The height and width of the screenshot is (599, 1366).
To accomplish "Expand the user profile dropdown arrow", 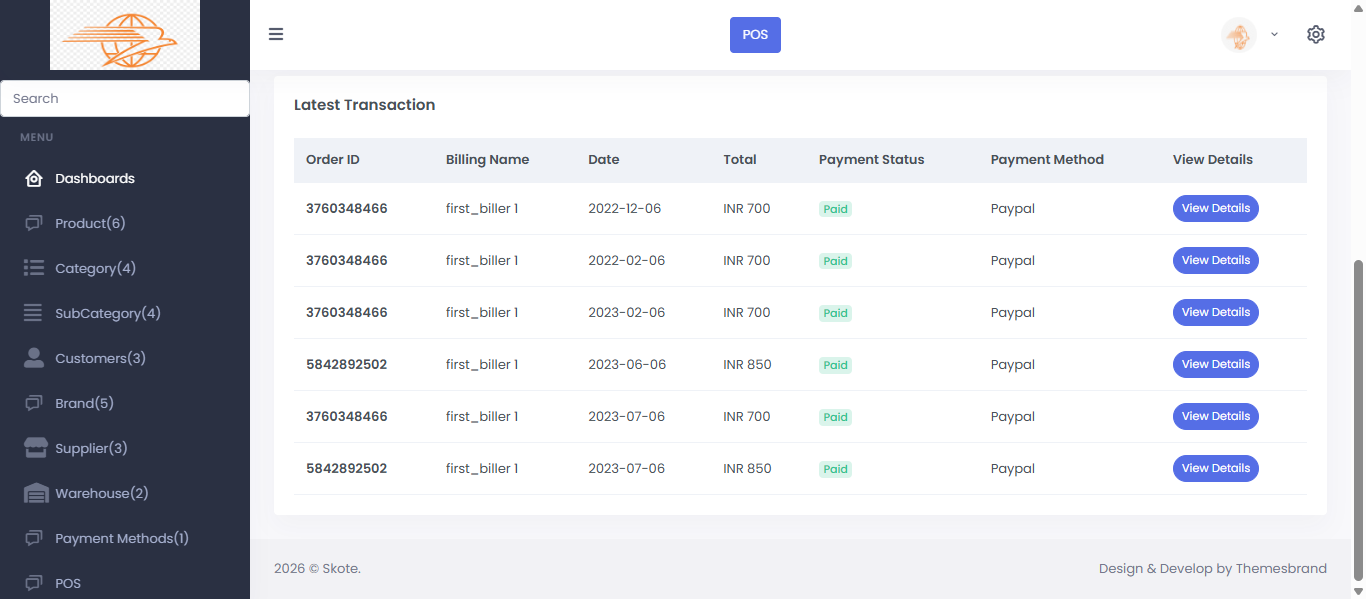I will point(1274,34).
